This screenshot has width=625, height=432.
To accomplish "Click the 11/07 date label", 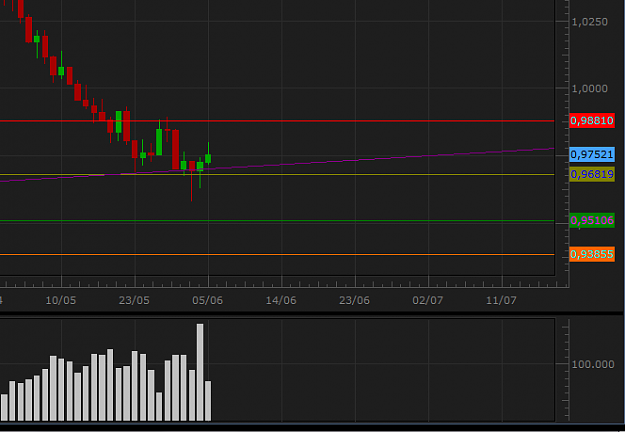I will tap(501, 300).
